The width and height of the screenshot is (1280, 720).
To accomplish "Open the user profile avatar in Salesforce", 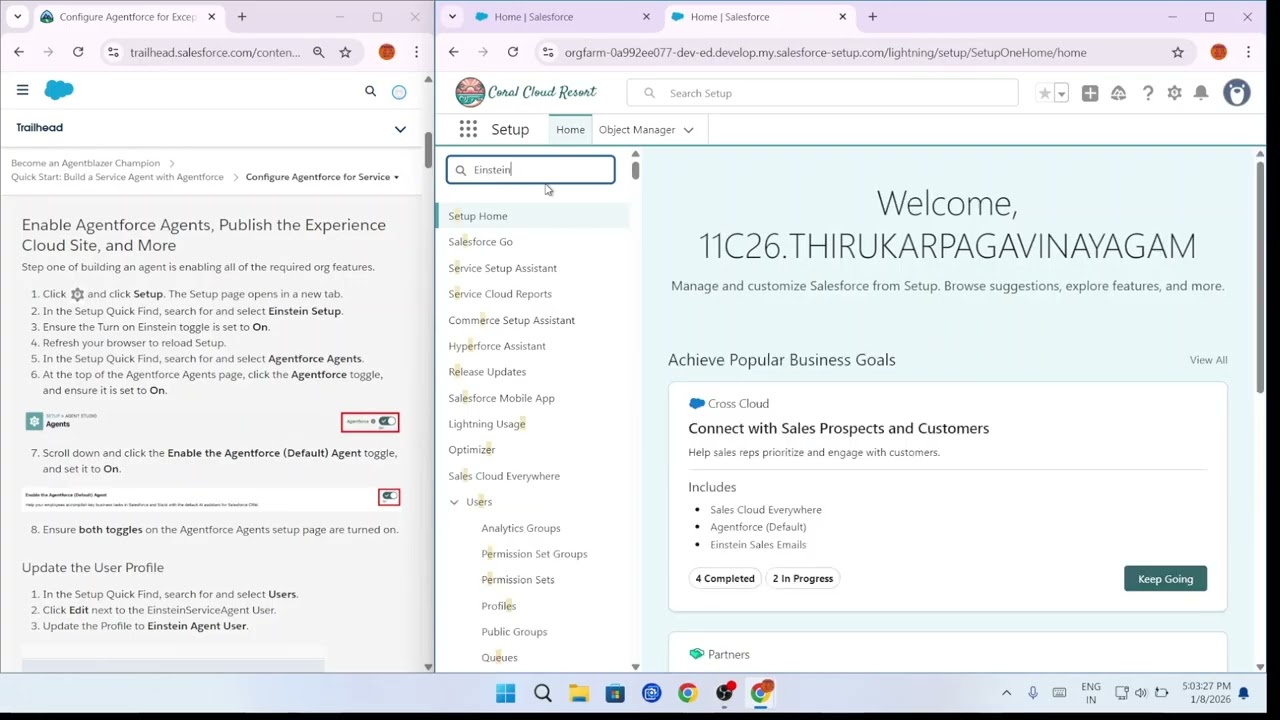I will 1237,92.
